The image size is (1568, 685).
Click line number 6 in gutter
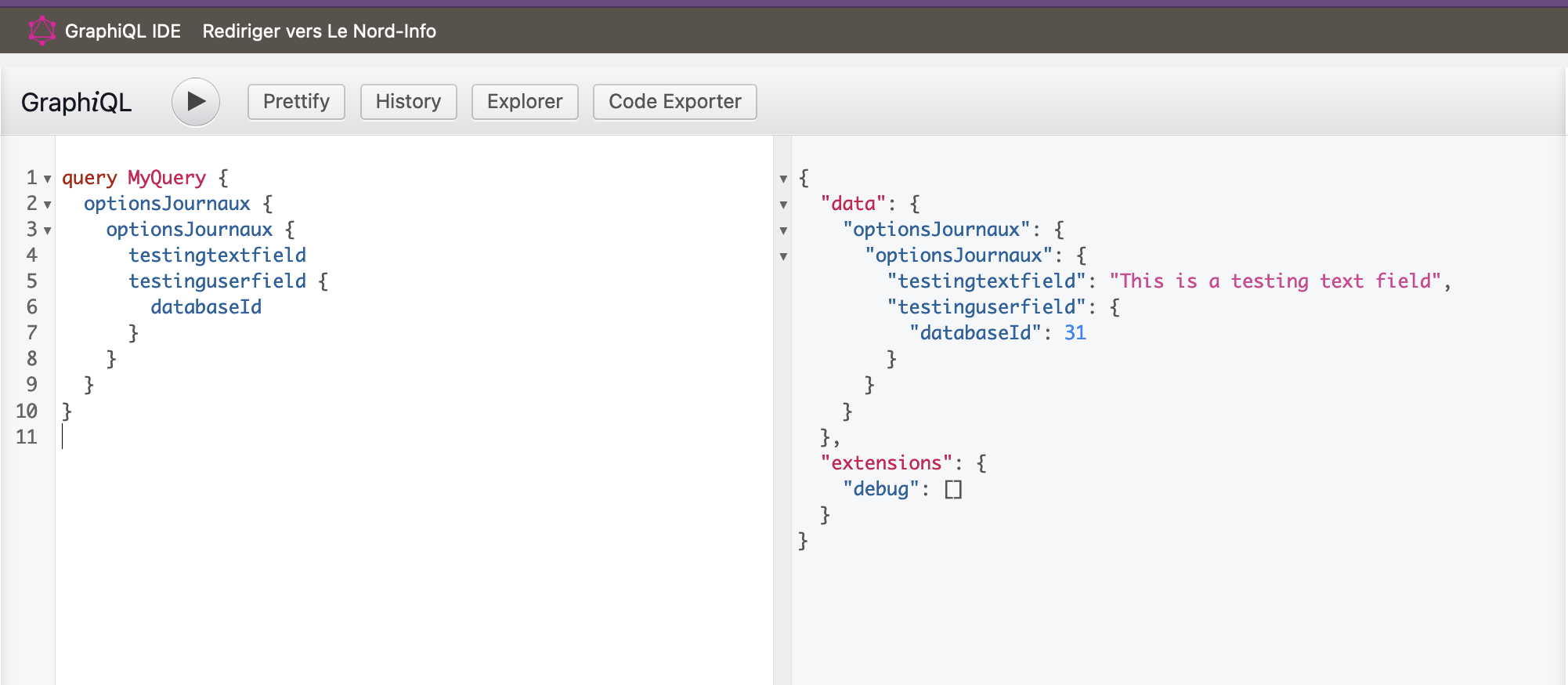[x=32, y=307]
